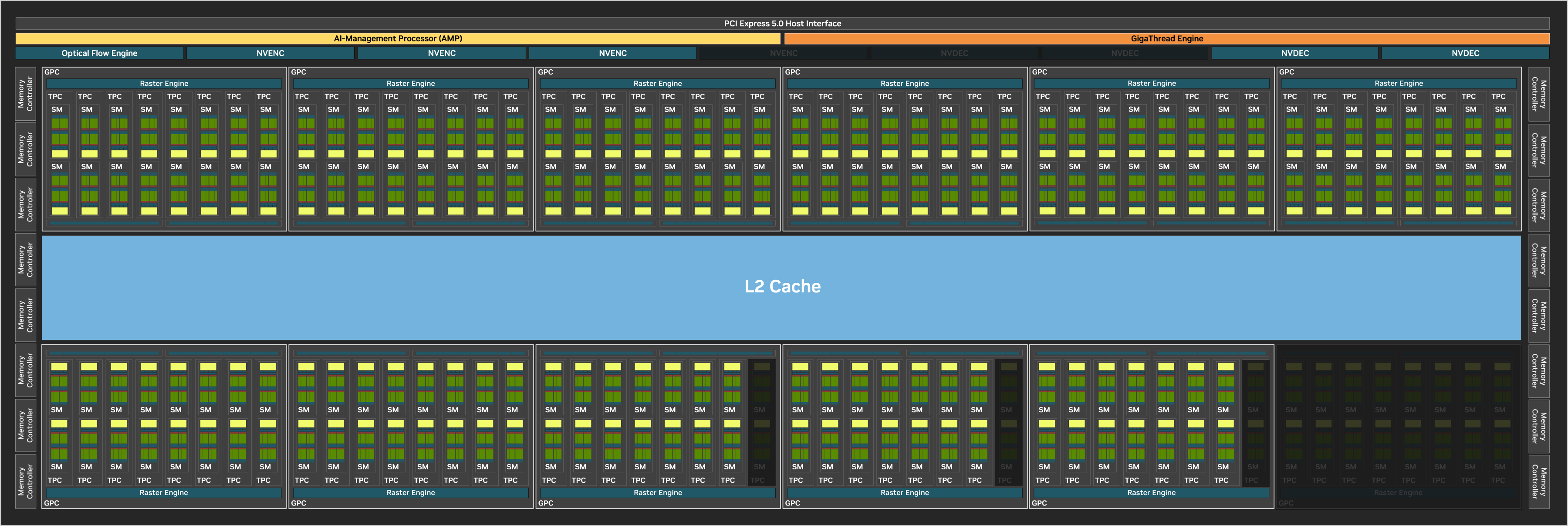Click the dimmed Raster Engine in the disabled GPC
The height and width of the screenshot is (526, 1568).
point(1398,492)
